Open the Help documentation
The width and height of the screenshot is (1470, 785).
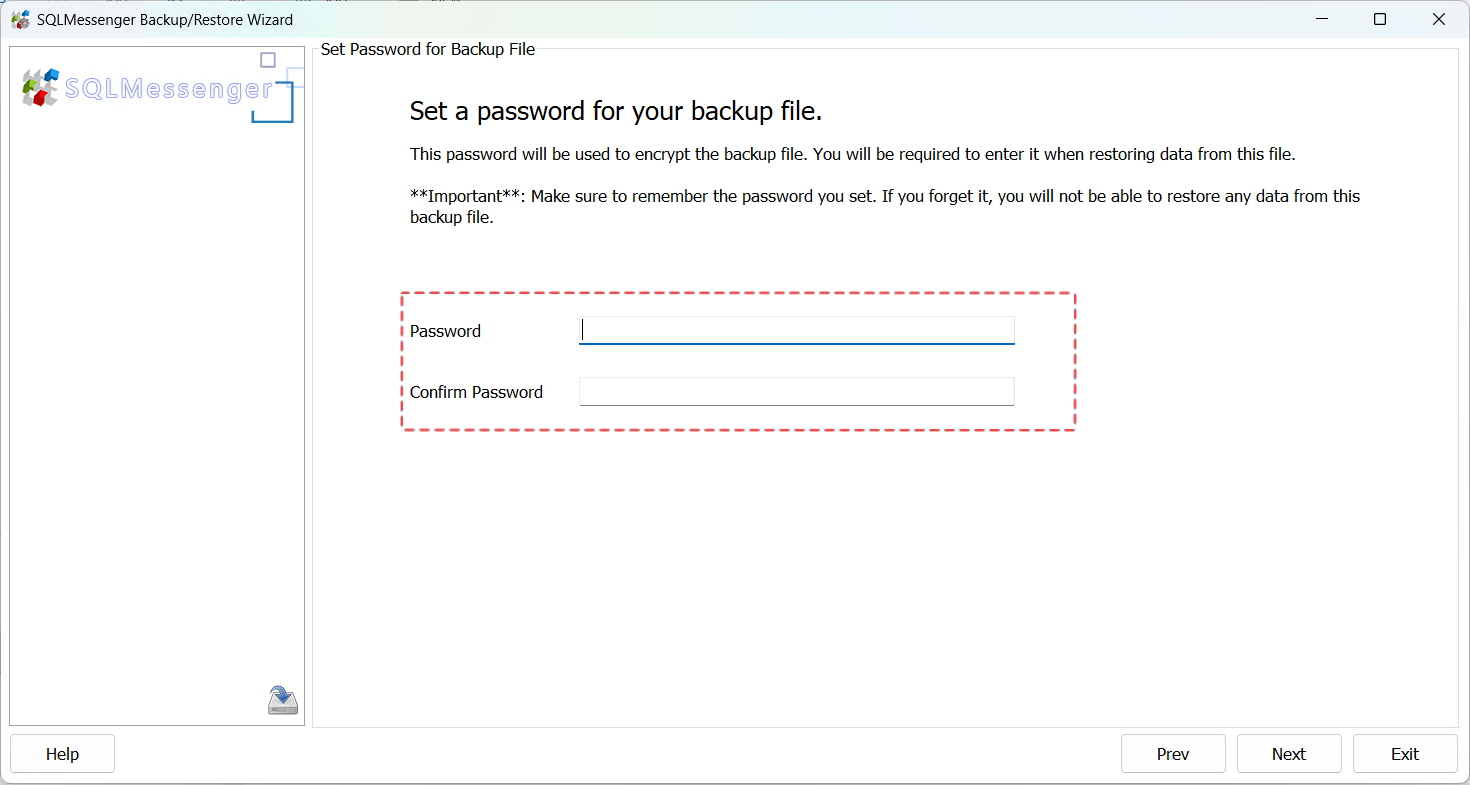(x=62, y=753)
